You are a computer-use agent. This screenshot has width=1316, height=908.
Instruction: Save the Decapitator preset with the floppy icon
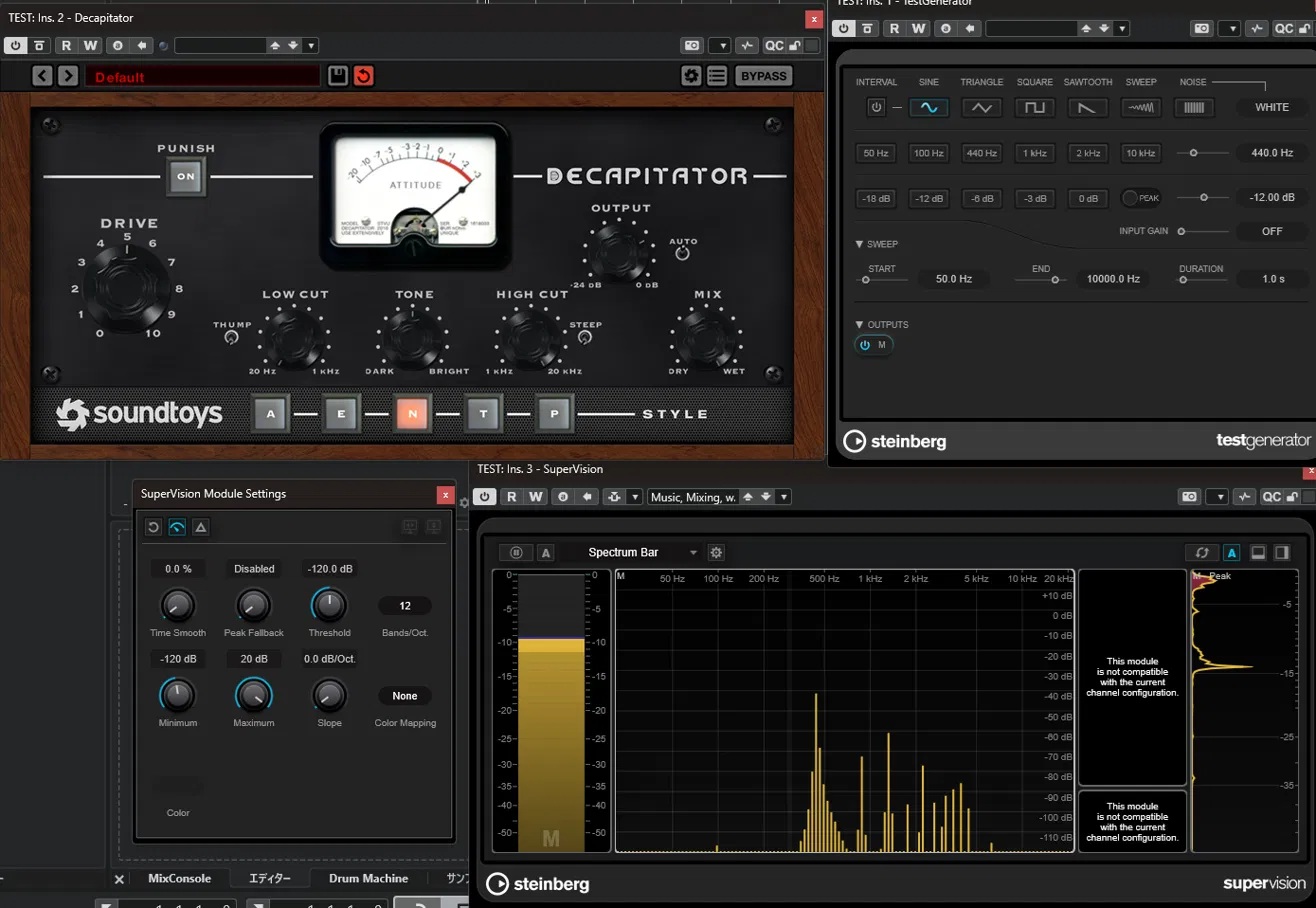click(338, 76)
